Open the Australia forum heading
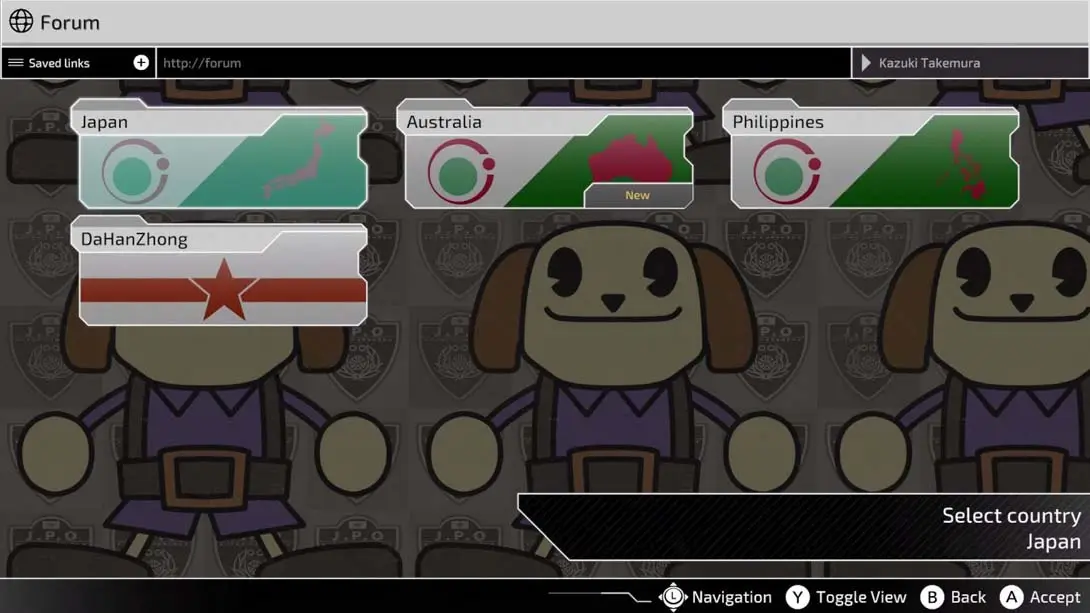This screenshot has height=613, width=1090. coord(444,122)
